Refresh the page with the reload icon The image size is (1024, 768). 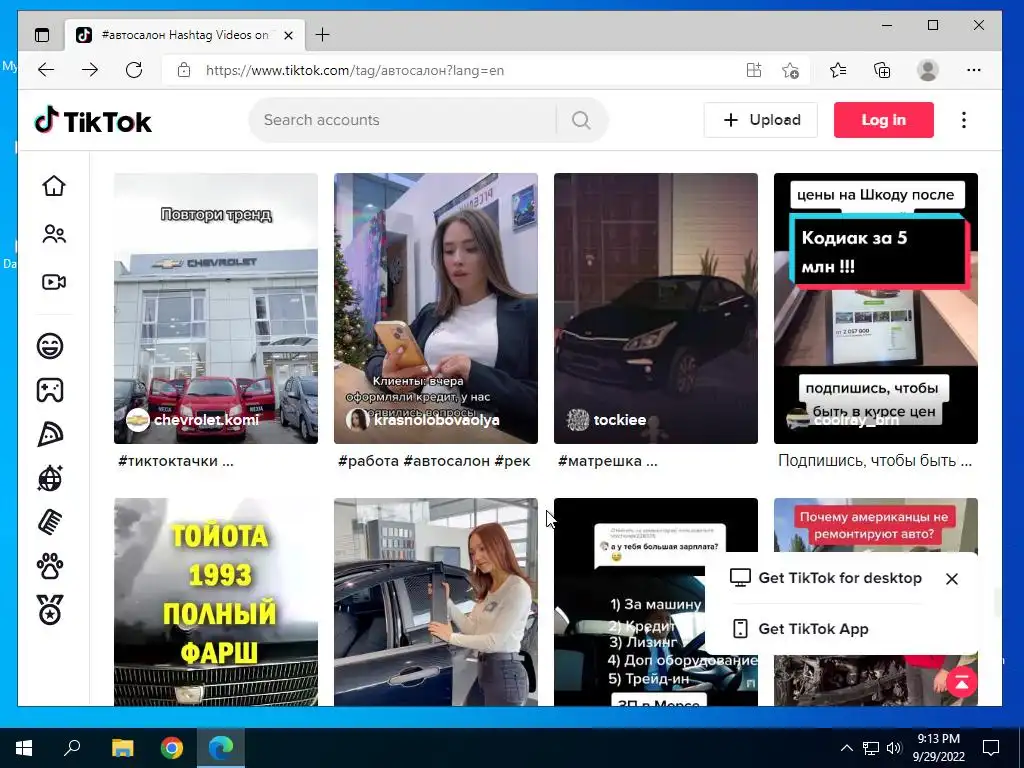134,70
